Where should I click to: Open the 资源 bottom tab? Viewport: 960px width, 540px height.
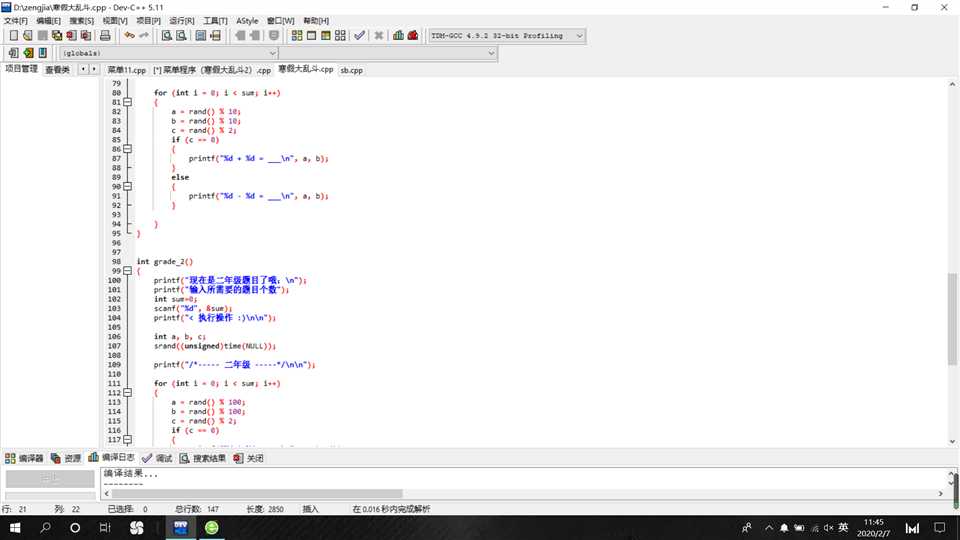[x=66, y=458]
